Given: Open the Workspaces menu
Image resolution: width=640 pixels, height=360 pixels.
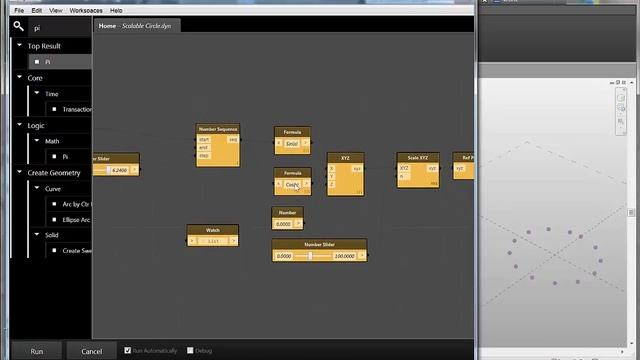Looking at the screenshot, I should pyautogui.click(x=86, y=10).
